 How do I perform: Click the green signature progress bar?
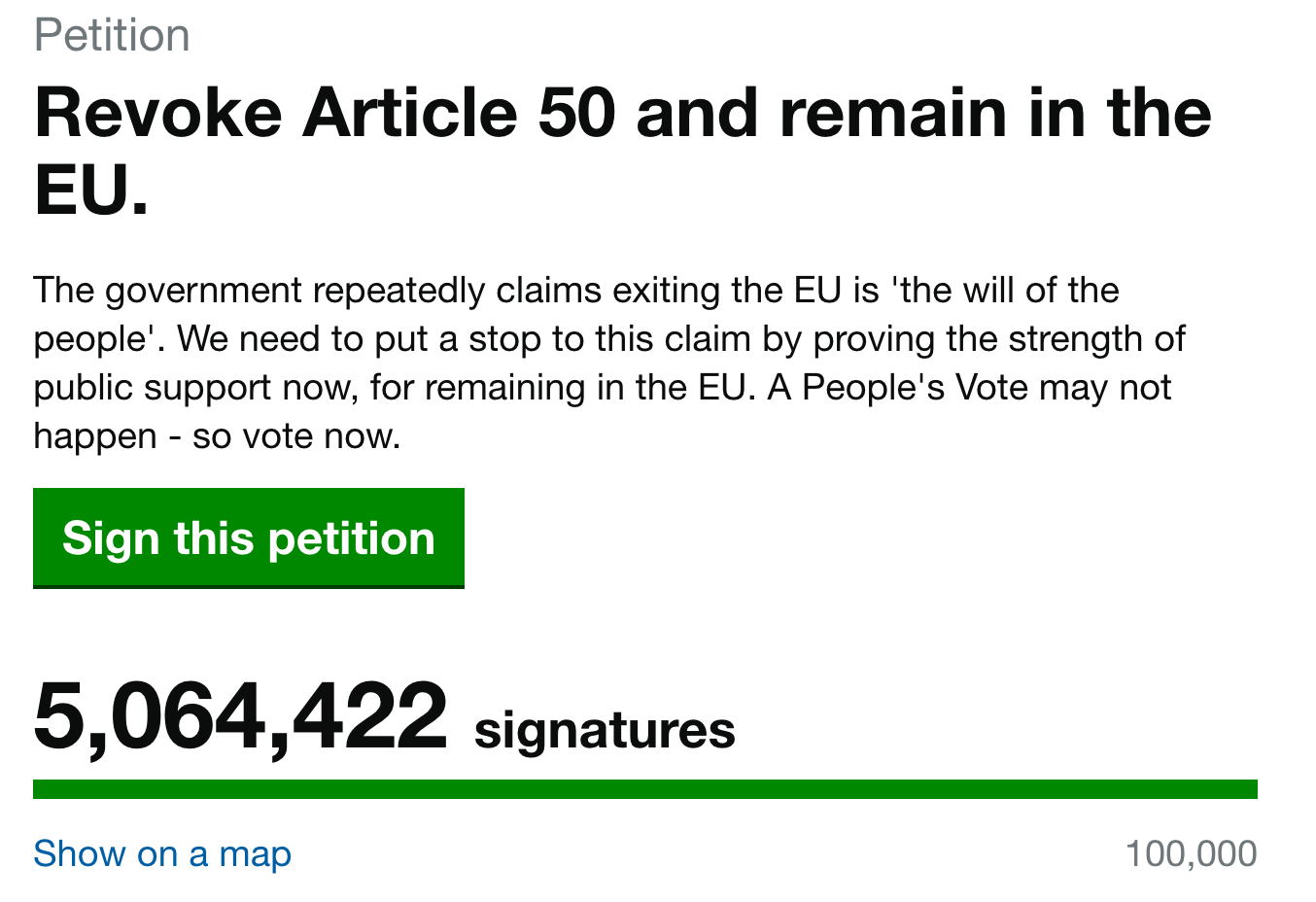pos(644,788)
